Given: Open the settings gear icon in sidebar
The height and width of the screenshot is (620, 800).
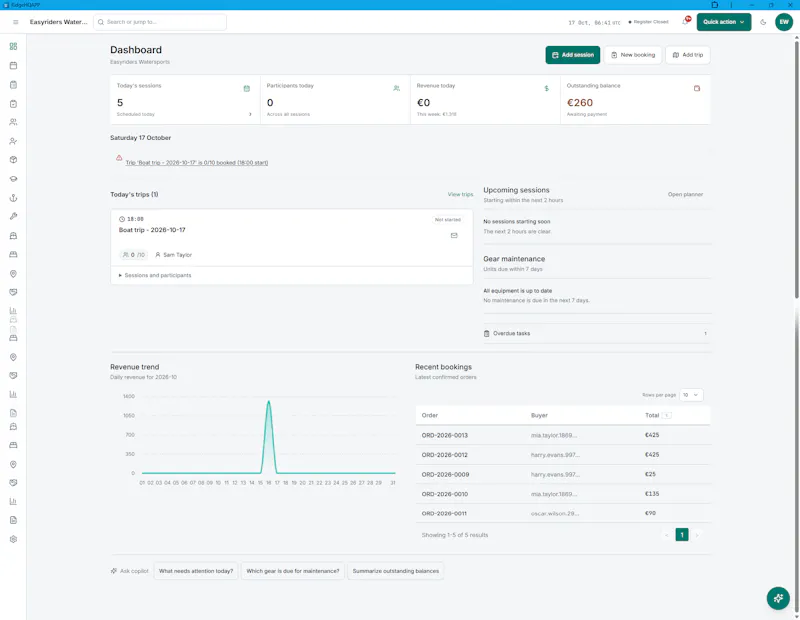Looking at the screenshot, I should 13,539.
